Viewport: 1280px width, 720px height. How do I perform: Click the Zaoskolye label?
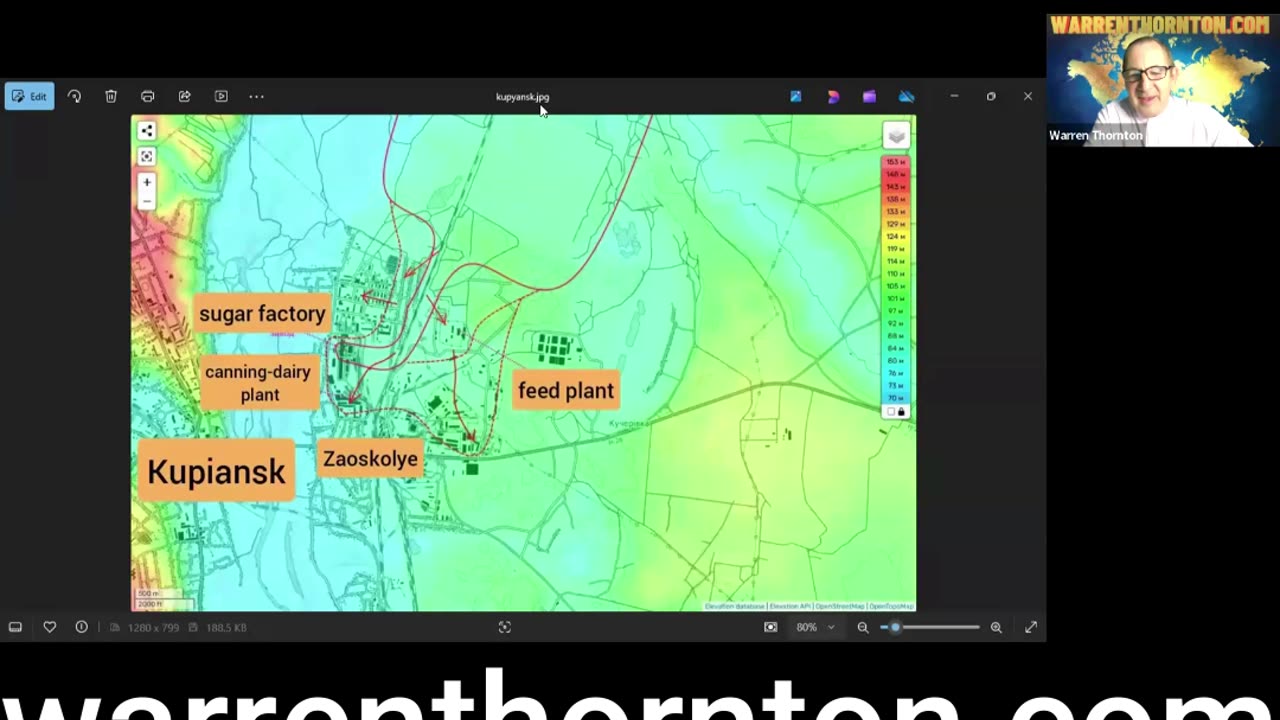pos(370,459)
